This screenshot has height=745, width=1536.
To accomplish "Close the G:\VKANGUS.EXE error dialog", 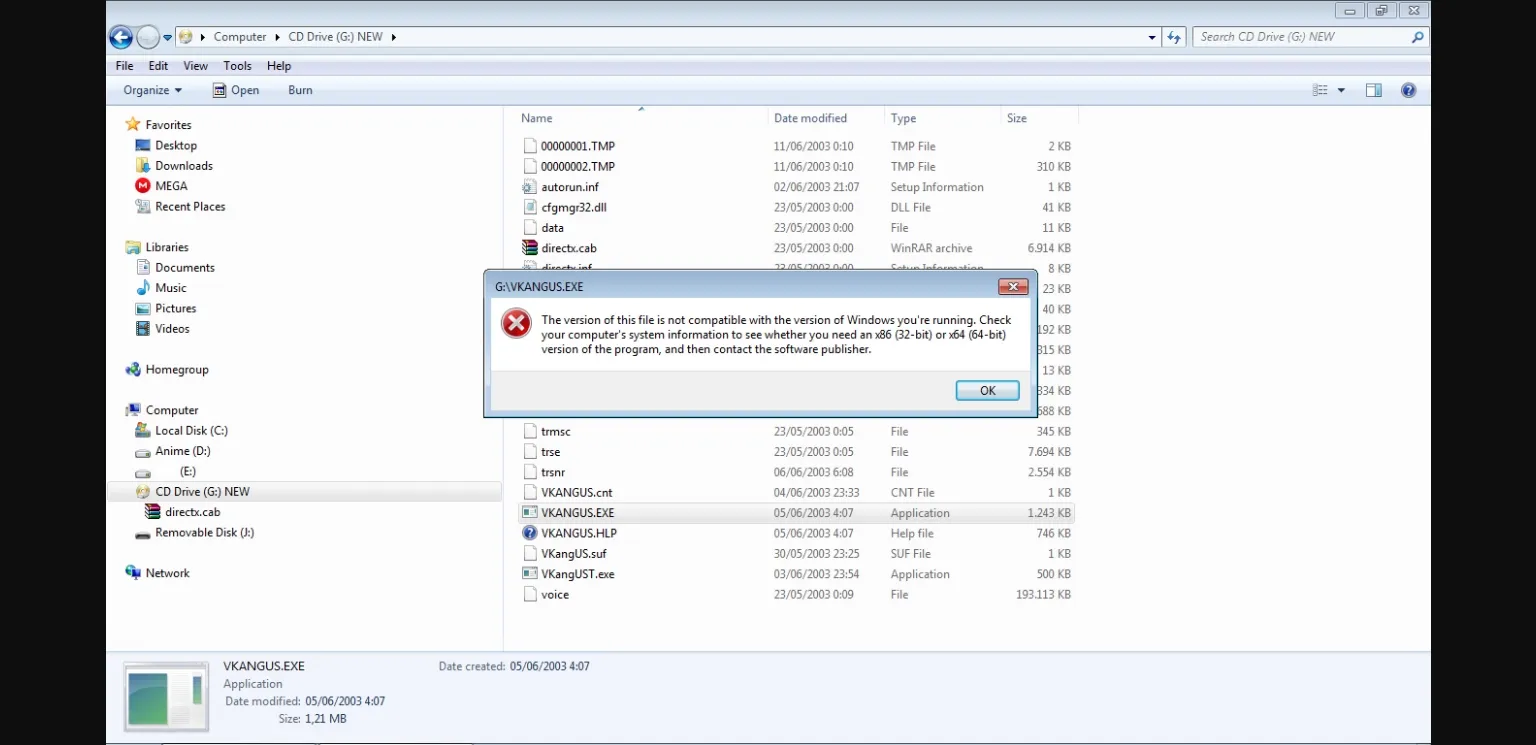I will point(1013,287).
